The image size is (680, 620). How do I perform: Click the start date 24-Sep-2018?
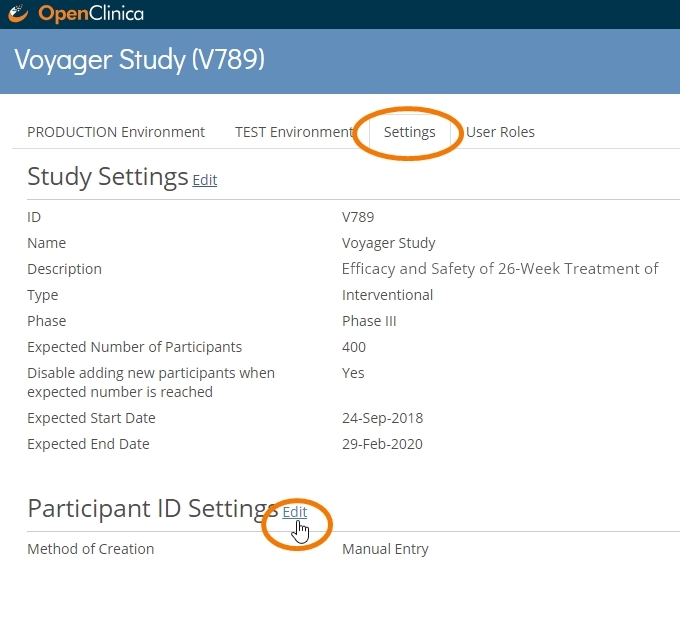pos(382,418)
